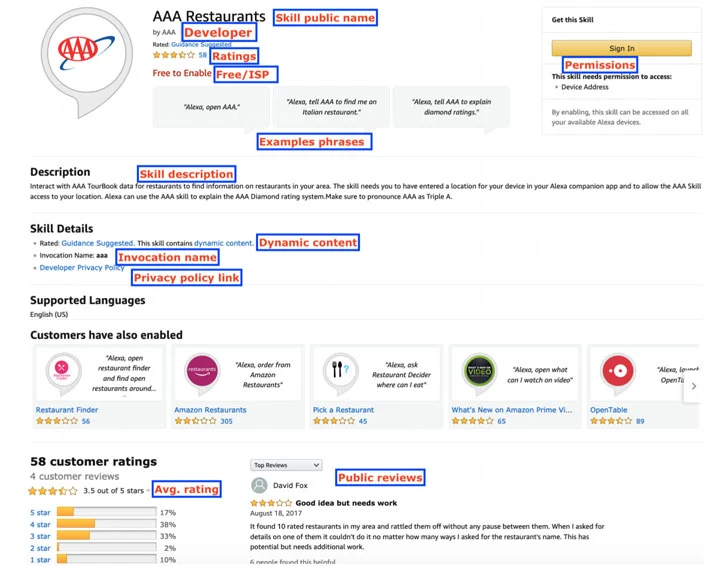Open the What's New on Video icon
Viewport: 728px width, 566px height.
click(x=479, y=371)
